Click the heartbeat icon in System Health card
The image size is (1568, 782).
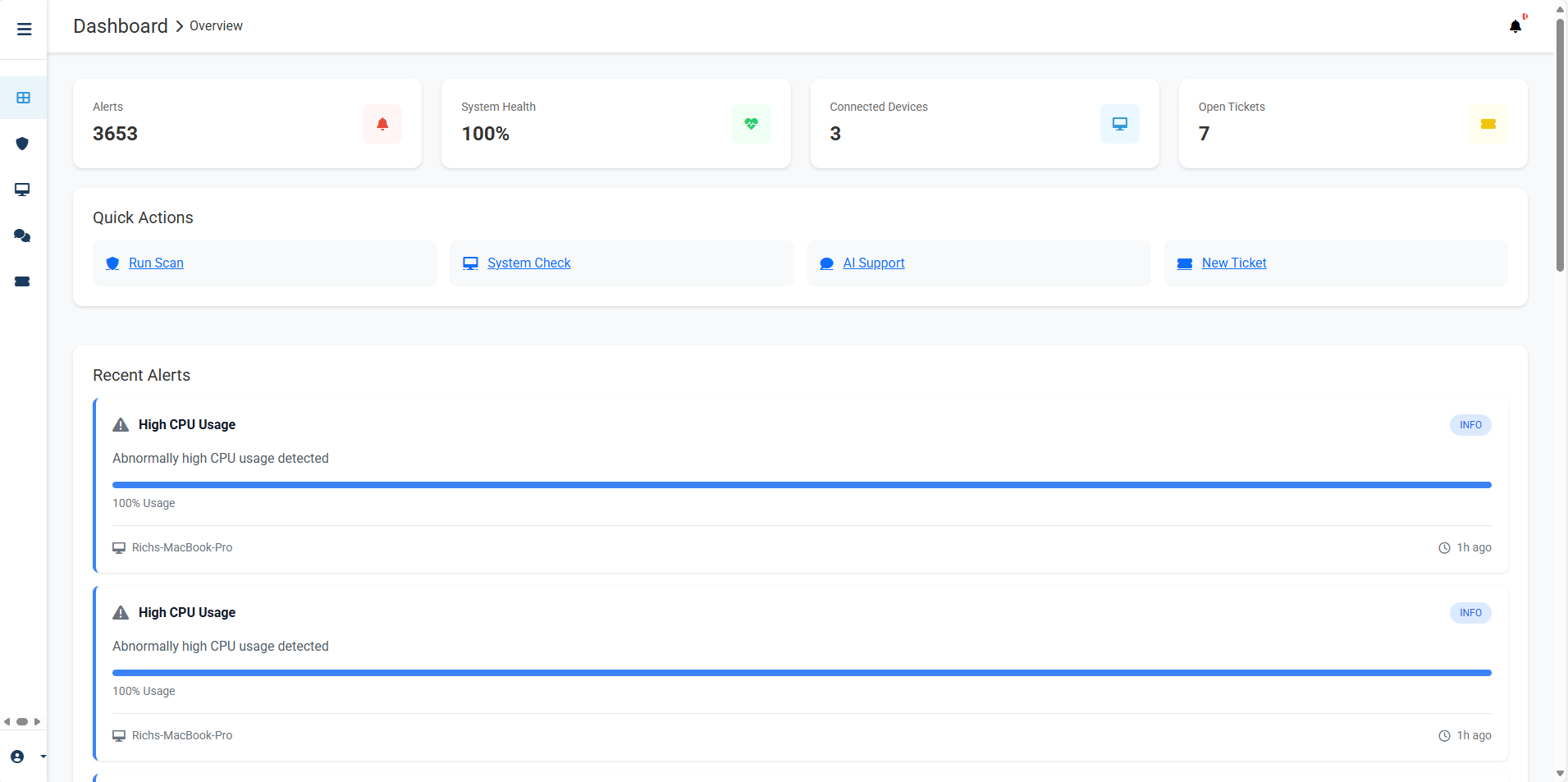[x=751, y=124]
